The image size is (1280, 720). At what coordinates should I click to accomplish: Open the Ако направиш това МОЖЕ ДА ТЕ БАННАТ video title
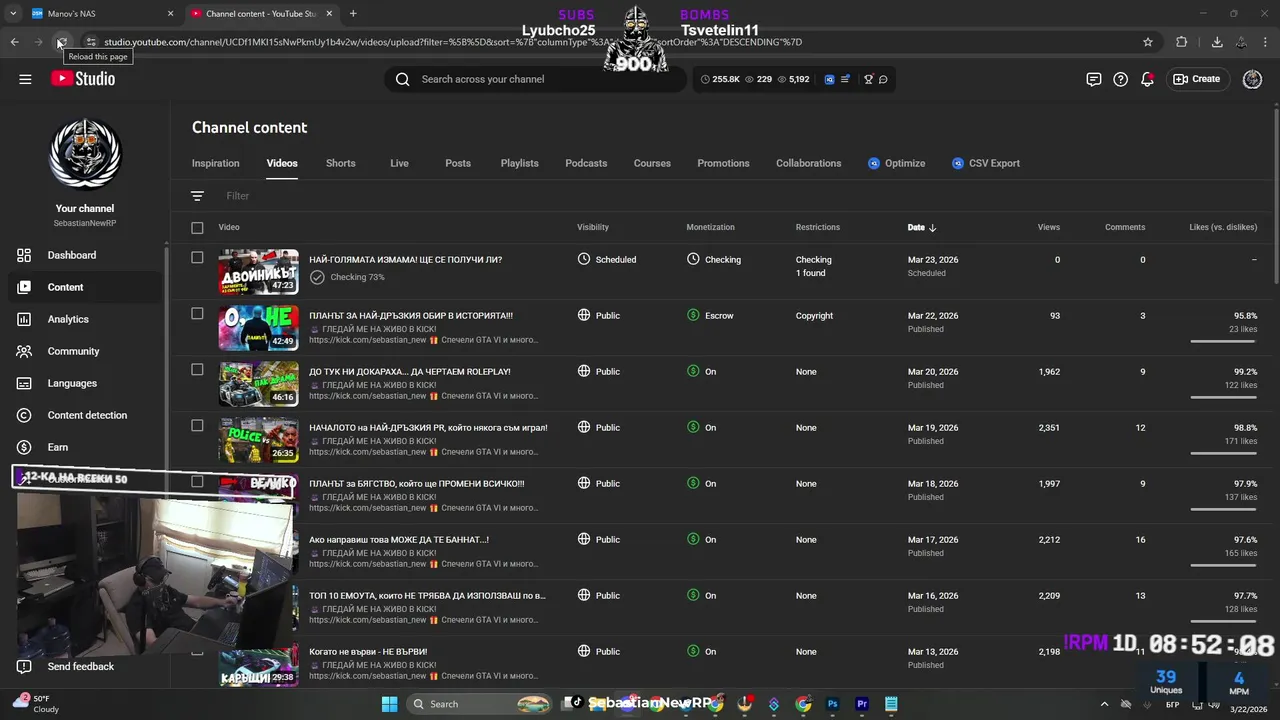399,540
